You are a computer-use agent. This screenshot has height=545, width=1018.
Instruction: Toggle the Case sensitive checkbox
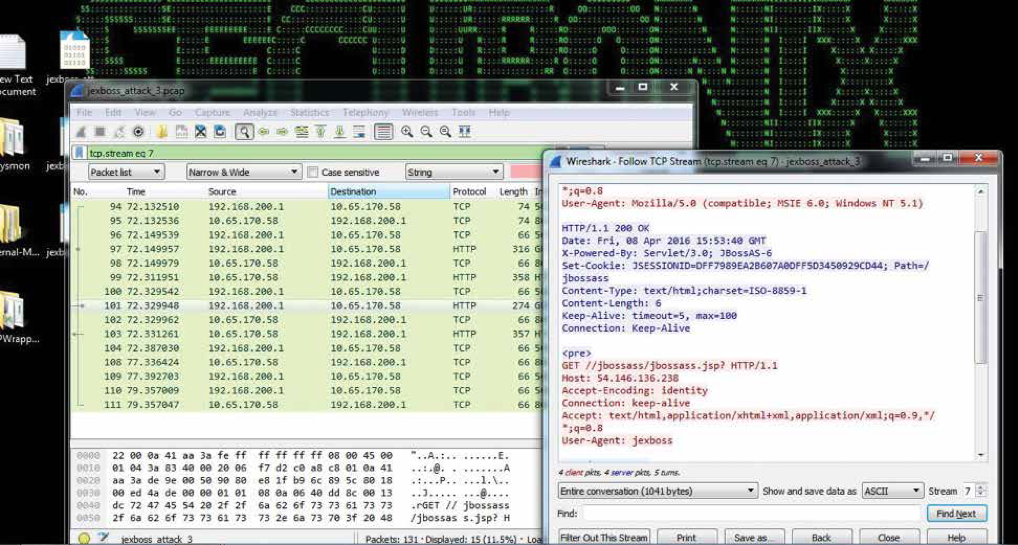tap(313, 173)
